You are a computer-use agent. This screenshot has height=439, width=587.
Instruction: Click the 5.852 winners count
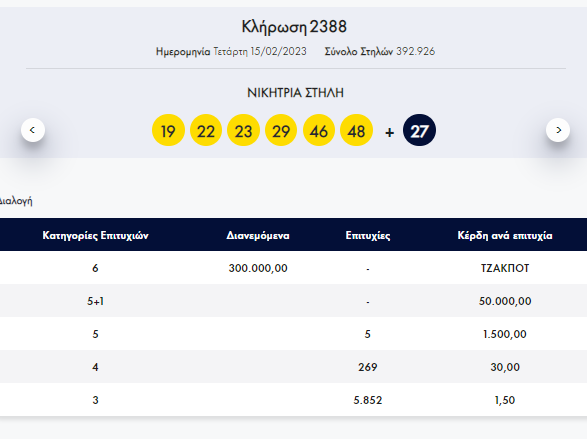(368, 400)
